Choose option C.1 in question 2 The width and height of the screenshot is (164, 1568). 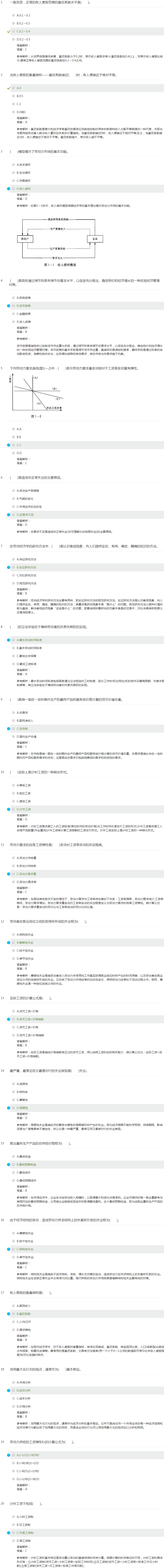coord(19,104)
